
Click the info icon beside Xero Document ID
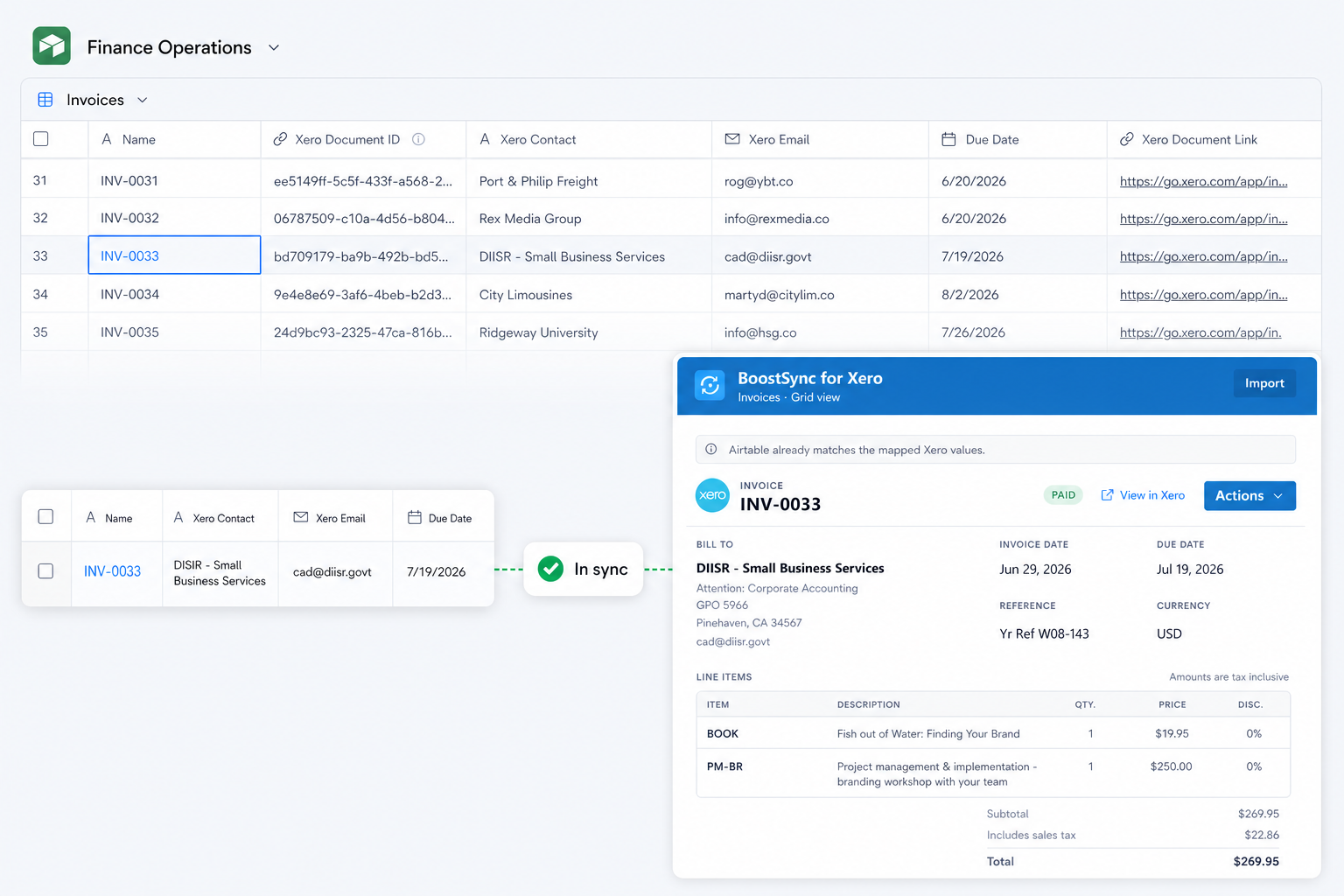coord(418,139)
